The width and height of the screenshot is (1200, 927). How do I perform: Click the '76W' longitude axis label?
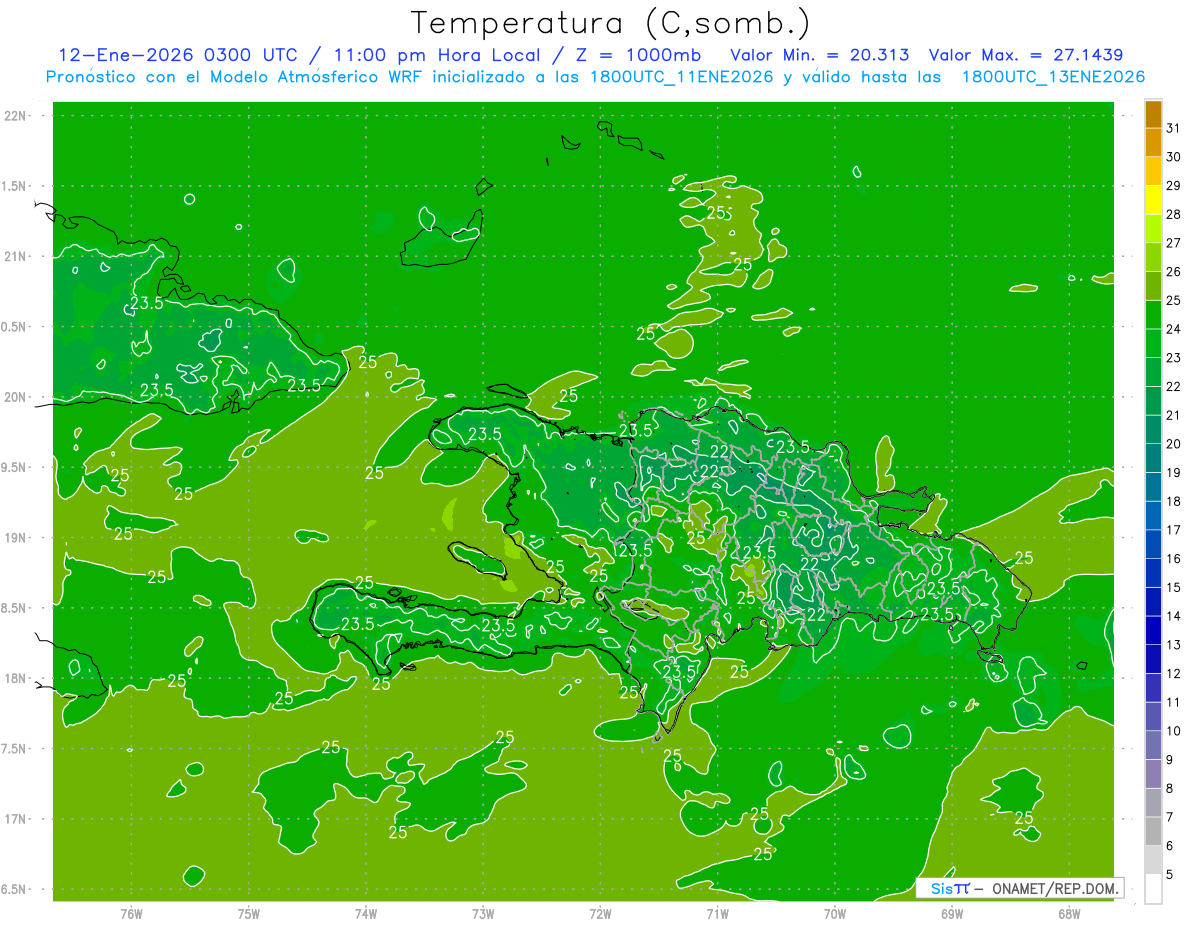131,914
